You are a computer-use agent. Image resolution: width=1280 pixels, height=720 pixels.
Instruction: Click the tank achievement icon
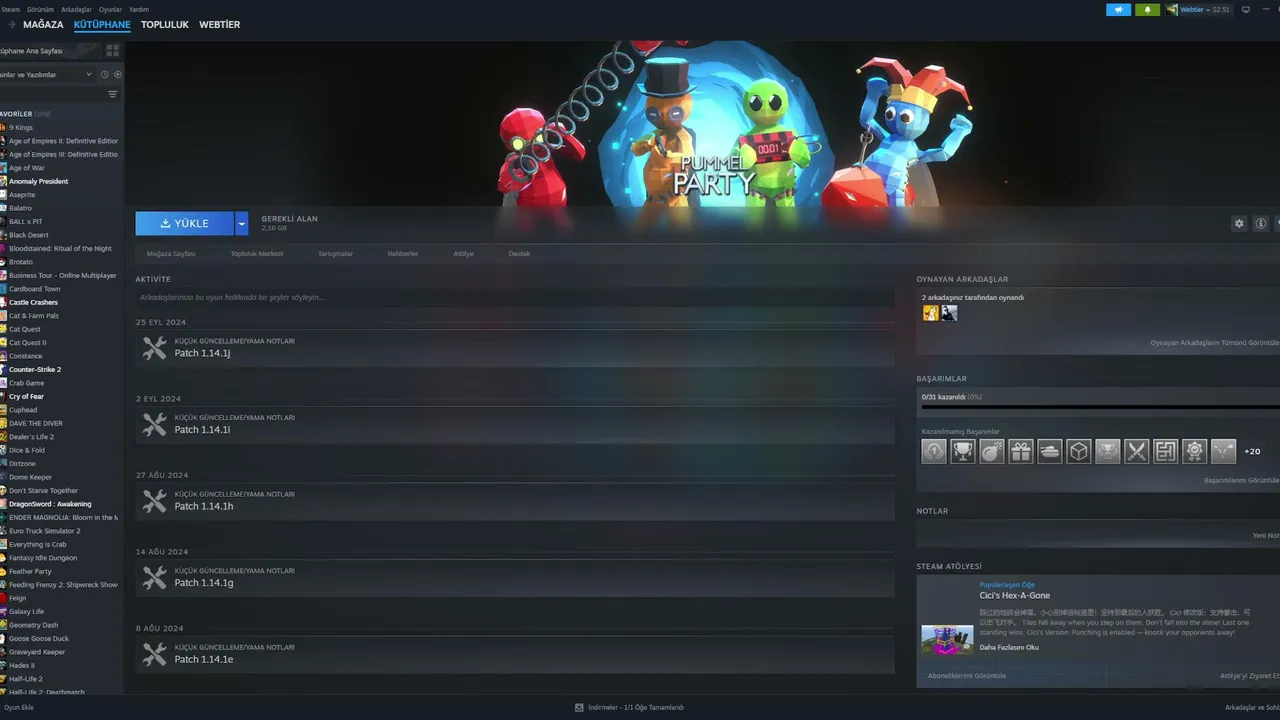point(1049,452)
